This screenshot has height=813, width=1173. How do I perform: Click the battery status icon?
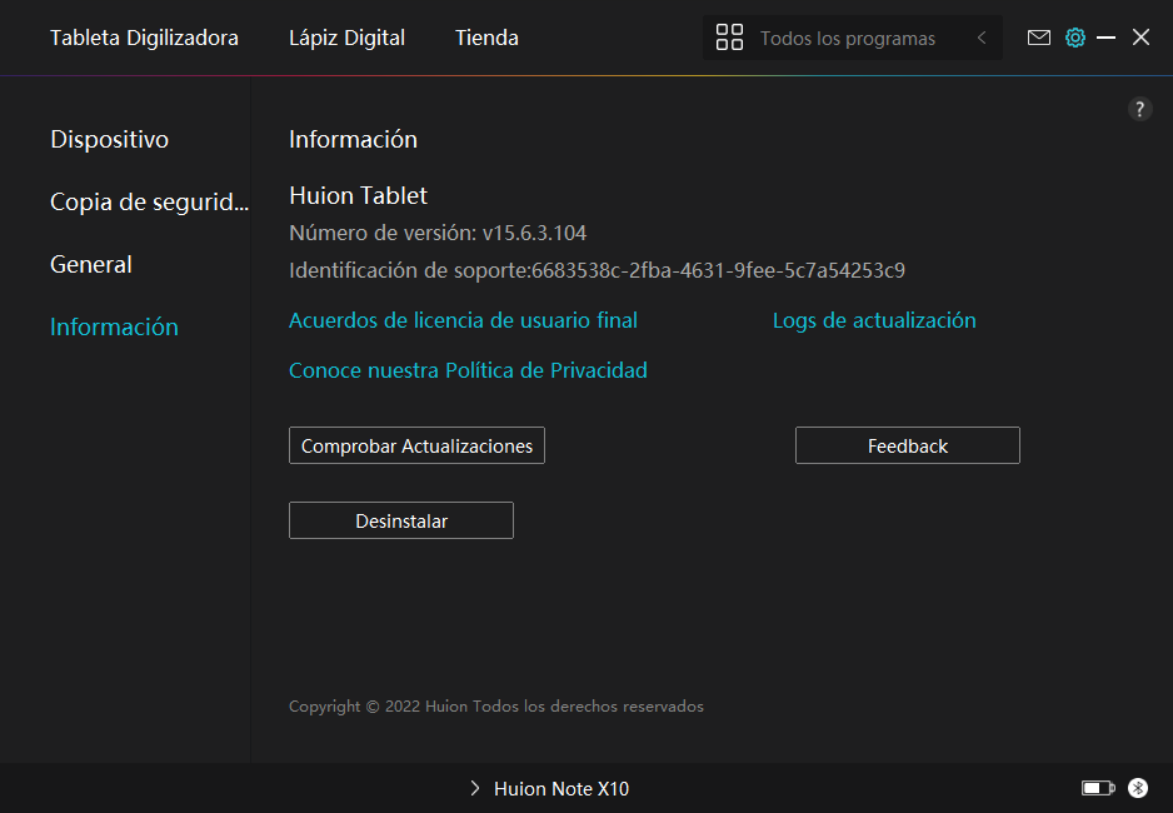1098,788
